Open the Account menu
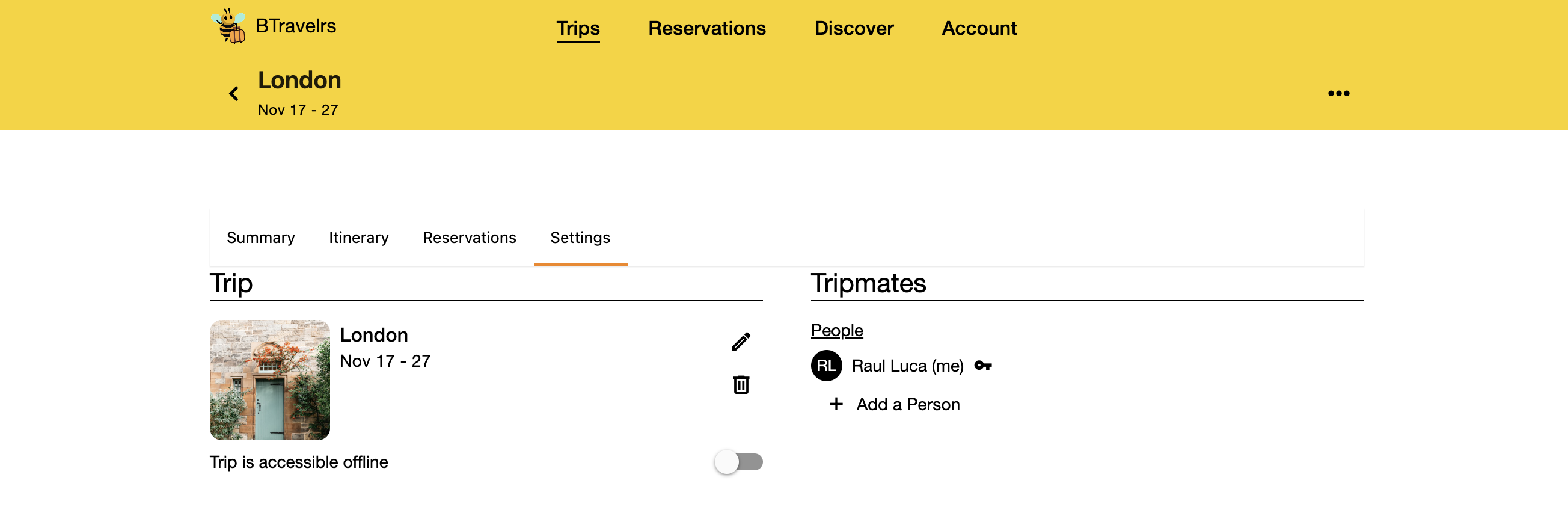The height and width of the screenshot is (510, 1568). 979,29
